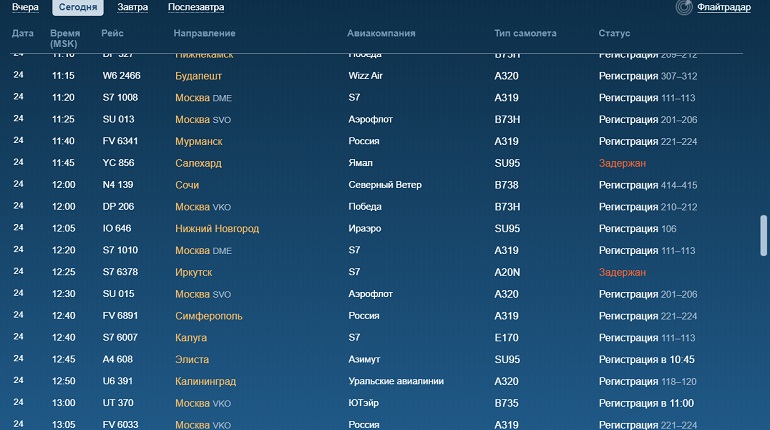
Task: Click the Статус column header
Action: pos(614,33)
